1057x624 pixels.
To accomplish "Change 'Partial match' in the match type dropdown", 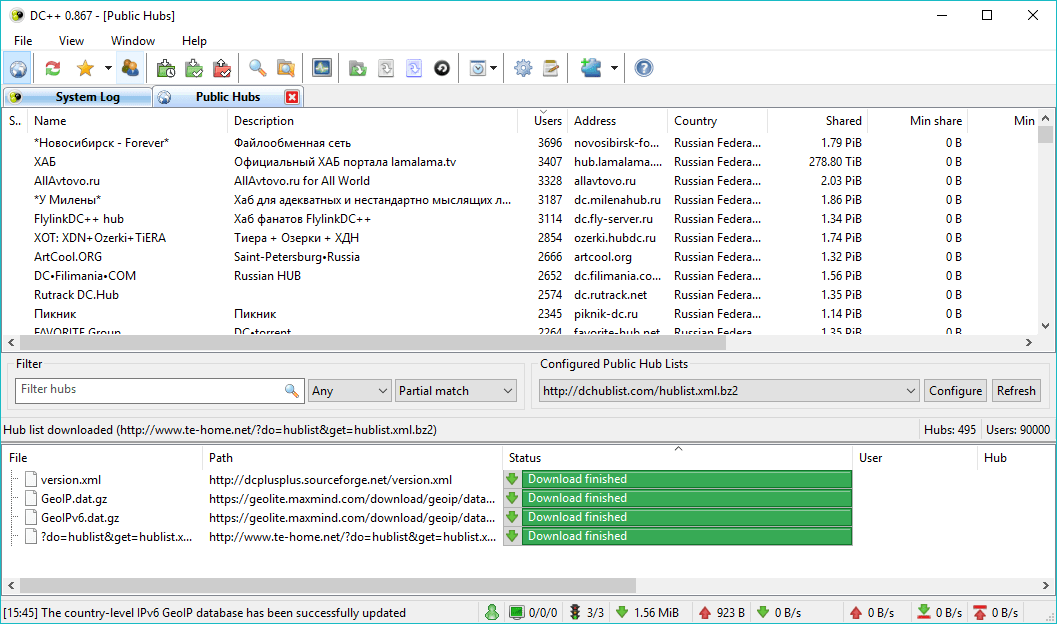I will 455,390.
